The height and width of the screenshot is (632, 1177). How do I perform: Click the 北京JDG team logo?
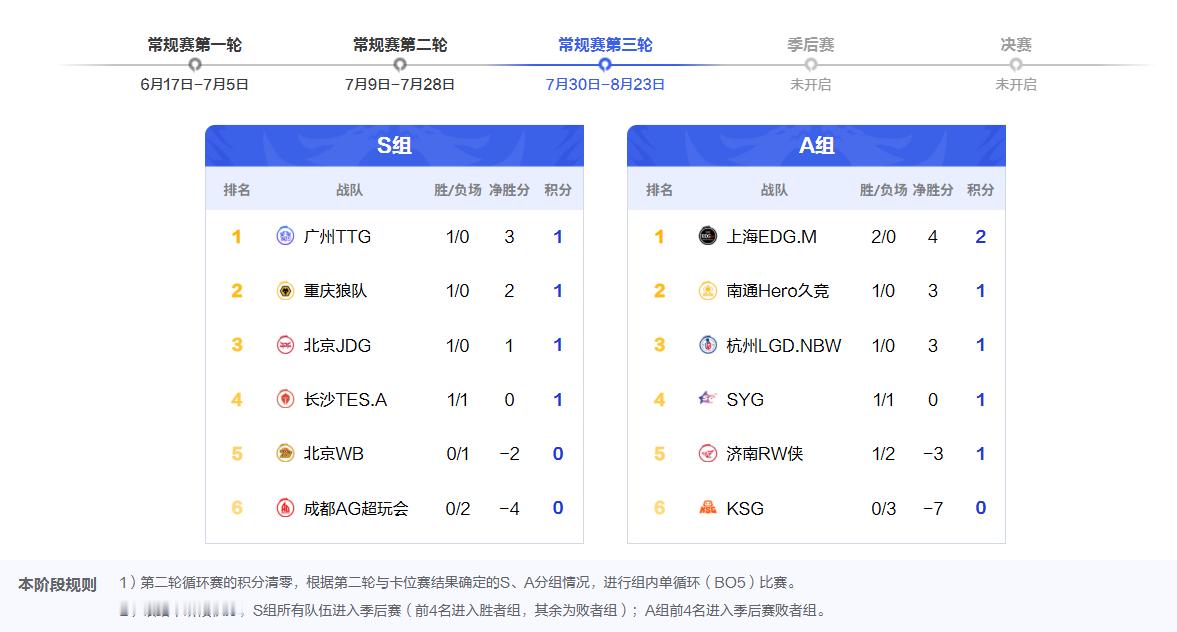point(285,345)
